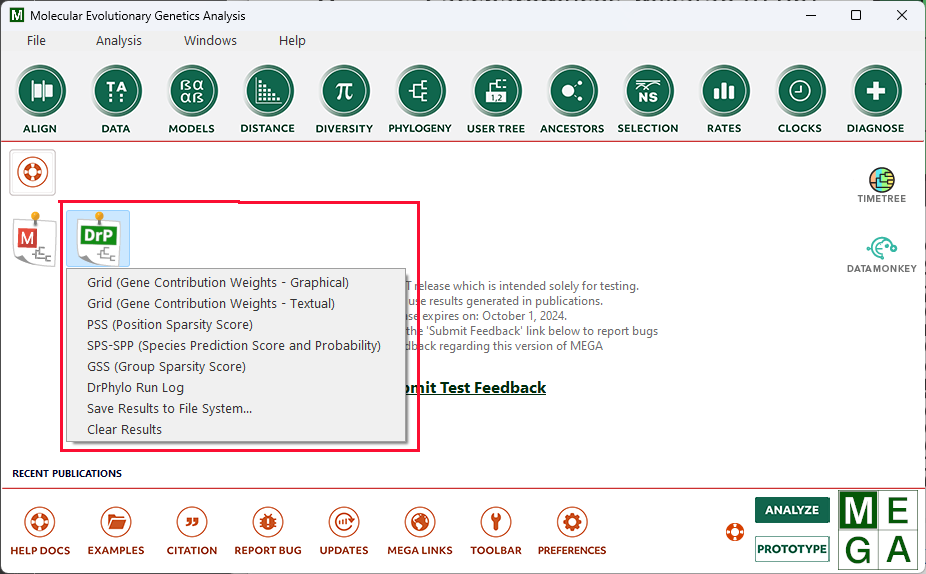Open the ALIGN tool icon

coord(40,92)
